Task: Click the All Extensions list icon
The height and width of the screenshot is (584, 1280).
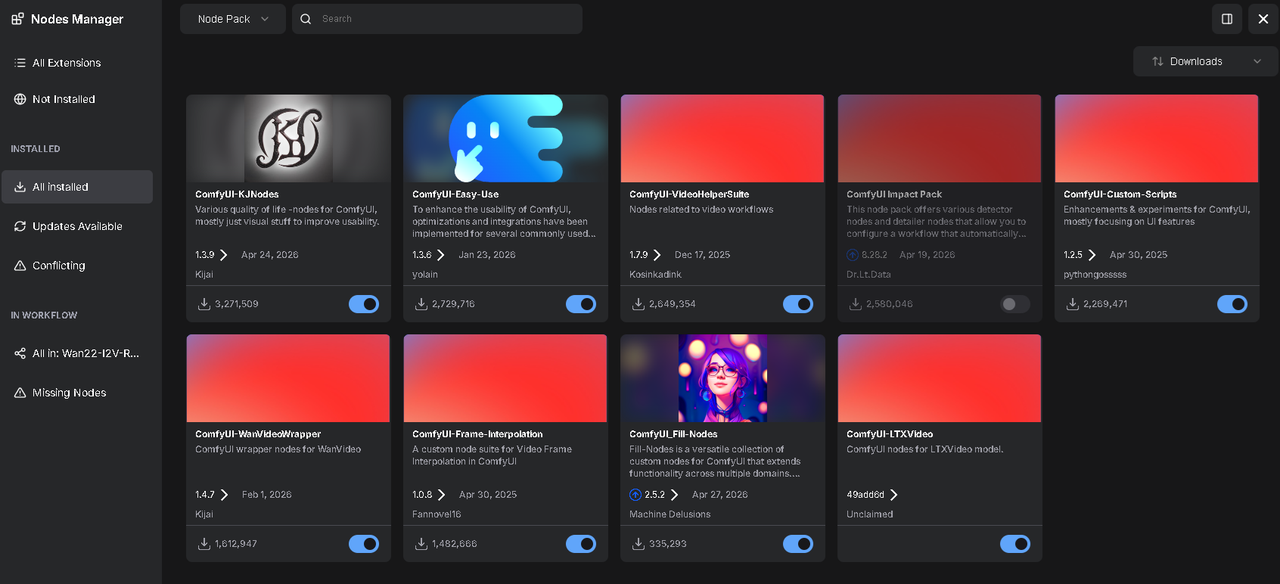Action: [x=20, y=63]
